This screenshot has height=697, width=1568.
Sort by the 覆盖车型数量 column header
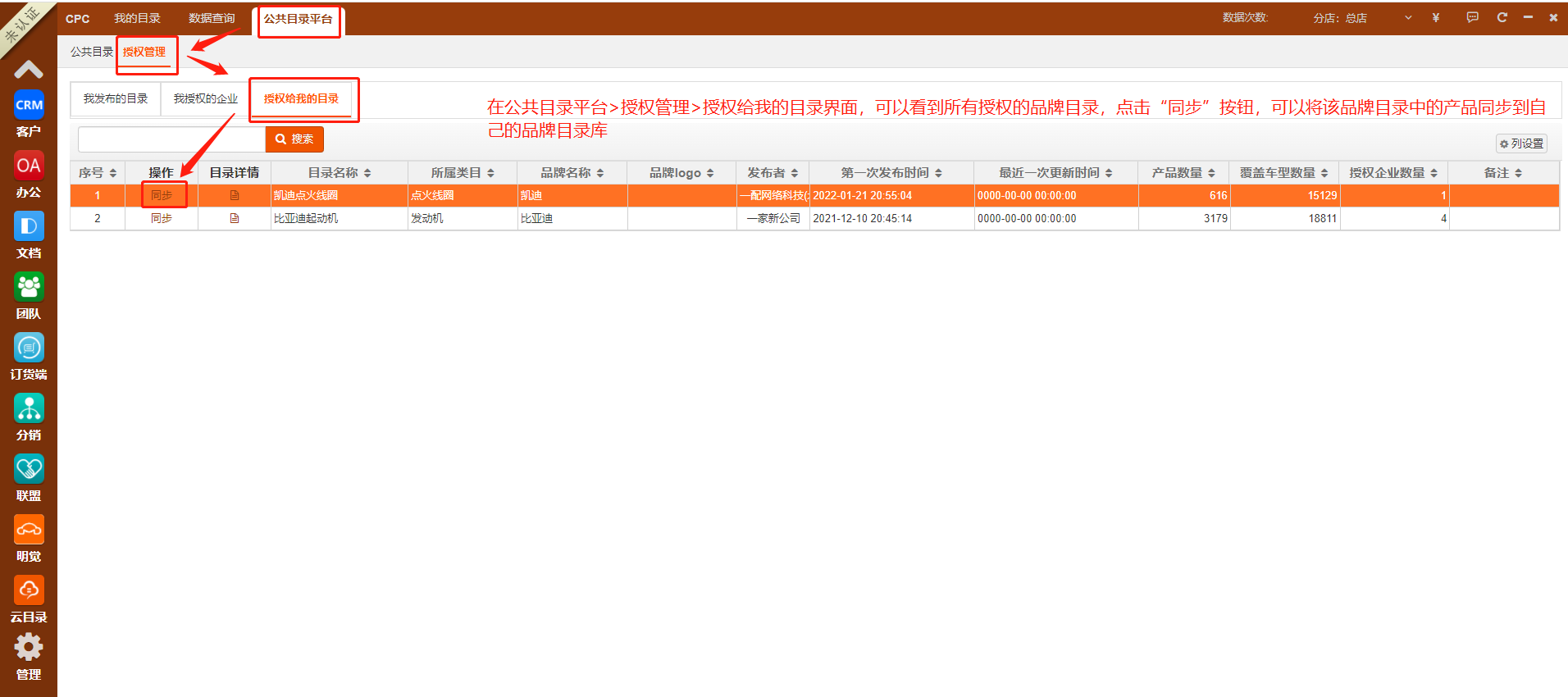[1284, 173]
